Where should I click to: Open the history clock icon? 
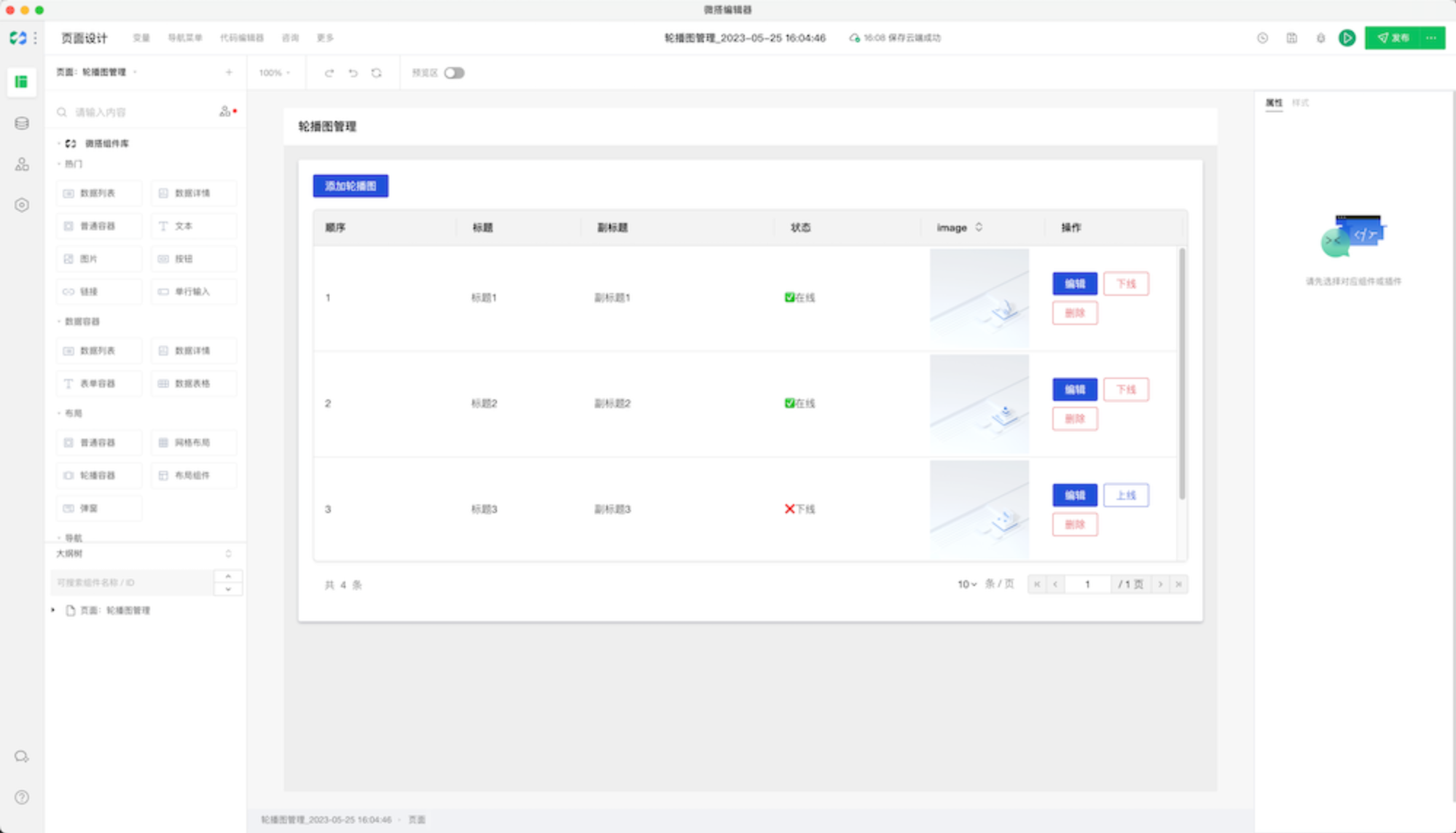(1262, 38)
